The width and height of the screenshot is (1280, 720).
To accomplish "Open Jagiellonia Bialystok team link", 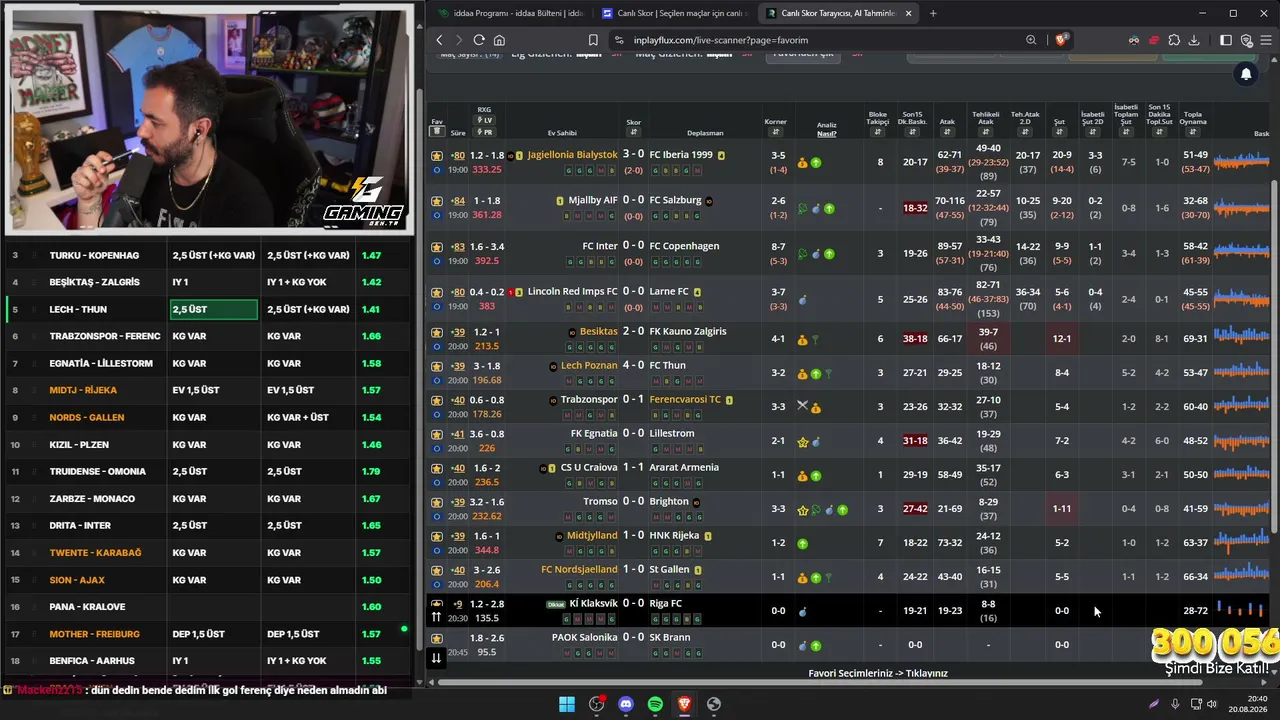I will click(572, 155).
